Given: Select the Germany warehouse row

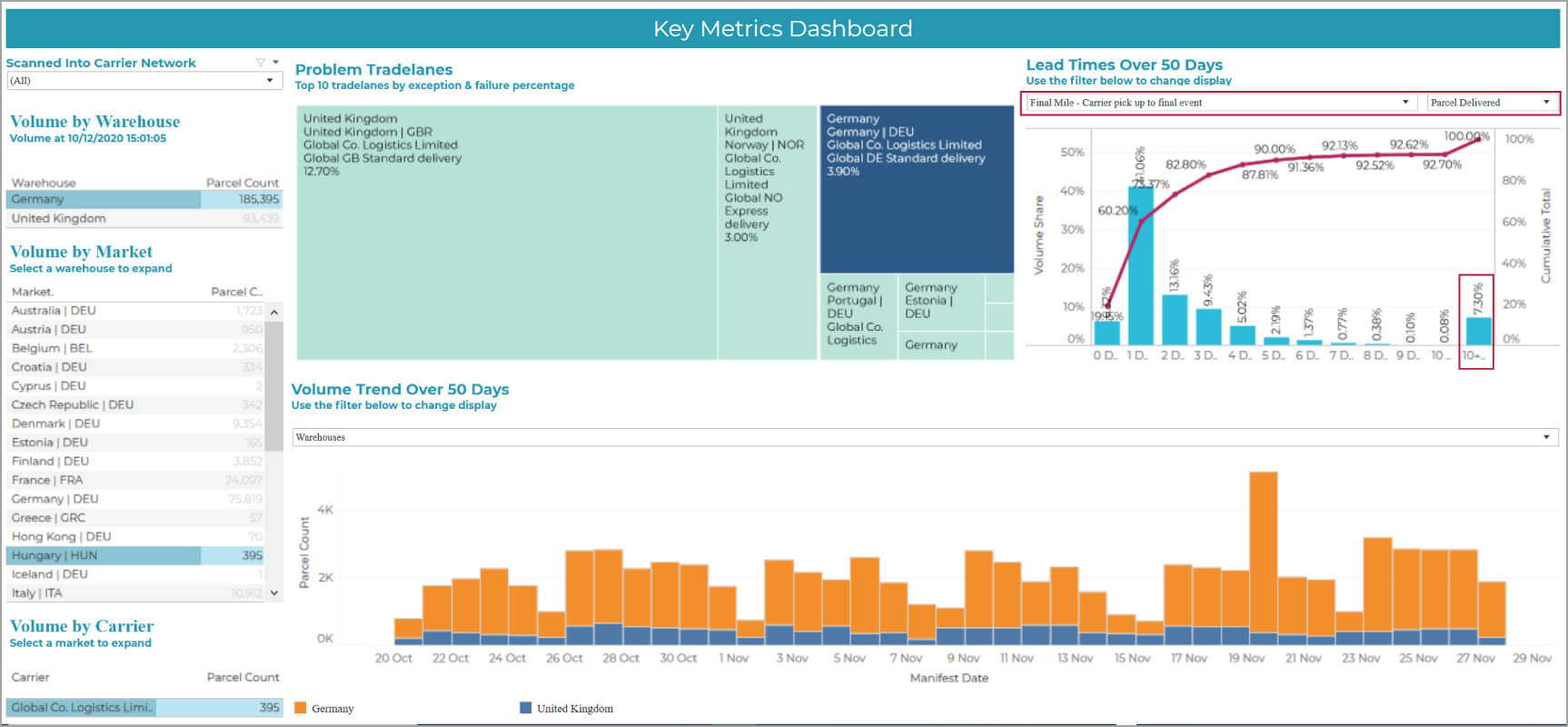Looking at the screenshot, I should tap(145, 199).
